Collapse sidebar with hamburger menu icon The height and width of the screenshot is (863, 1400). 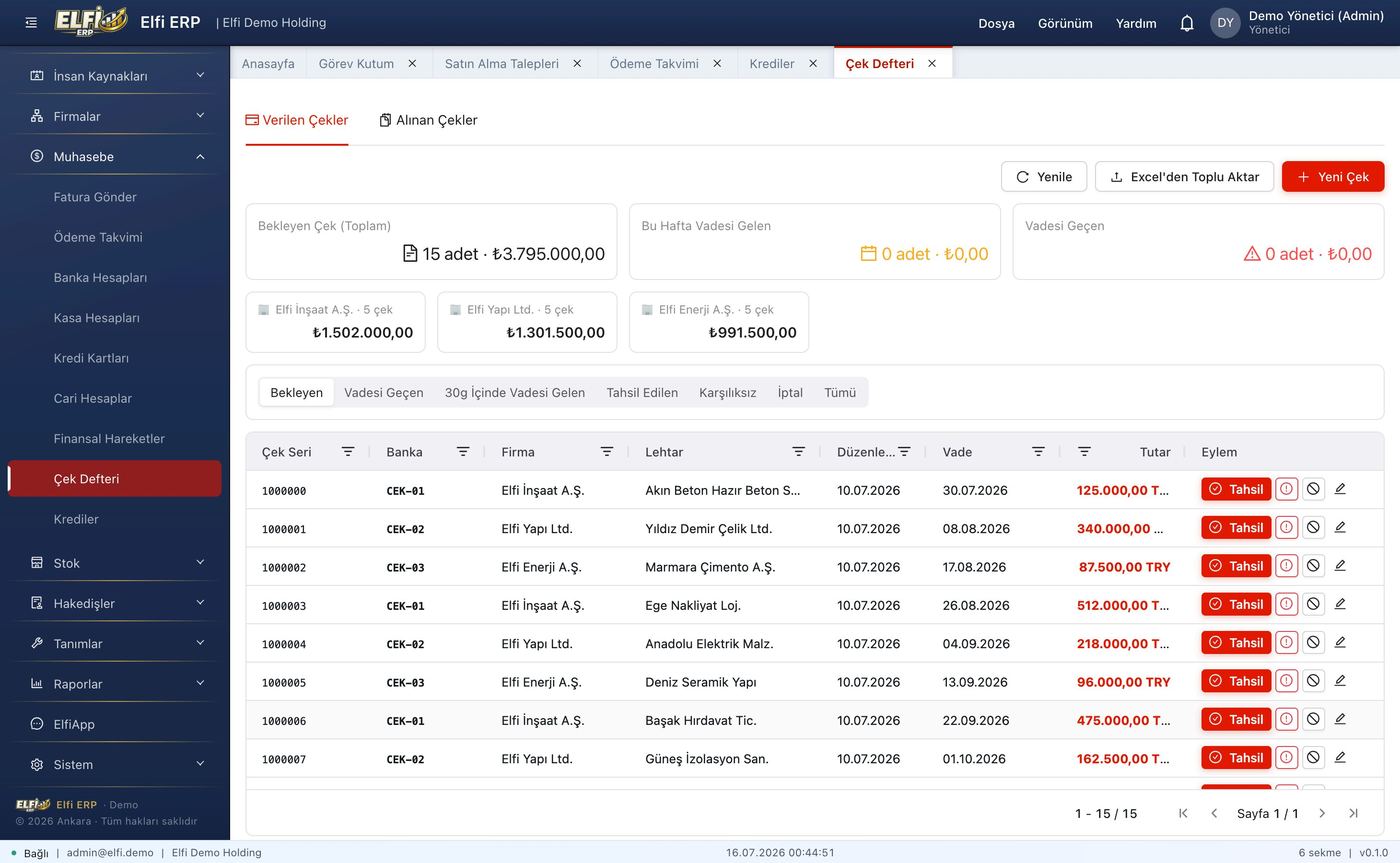pos(31,22)
